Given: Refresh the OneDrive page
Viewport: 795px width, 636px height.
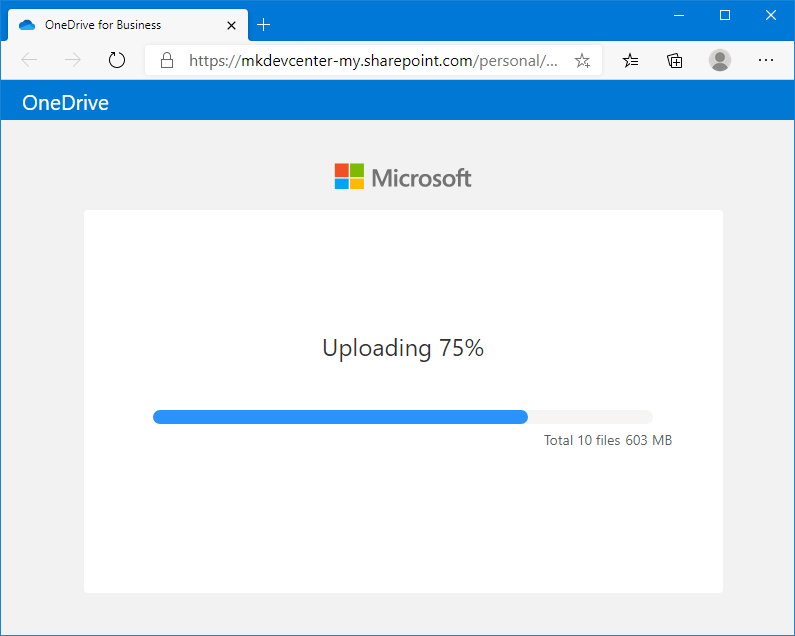Looking at the screenshot, I should pyautogui.click(x=117, y=60).
